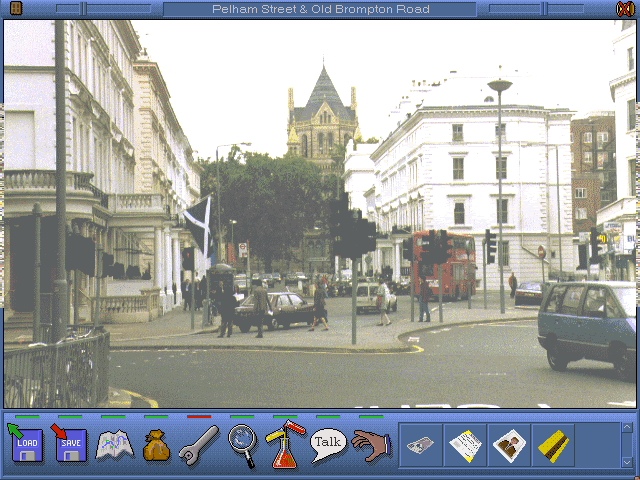This screenshot has height=480, width=640.
Task: Select the paper note inventory item
Action: point(465,445)
